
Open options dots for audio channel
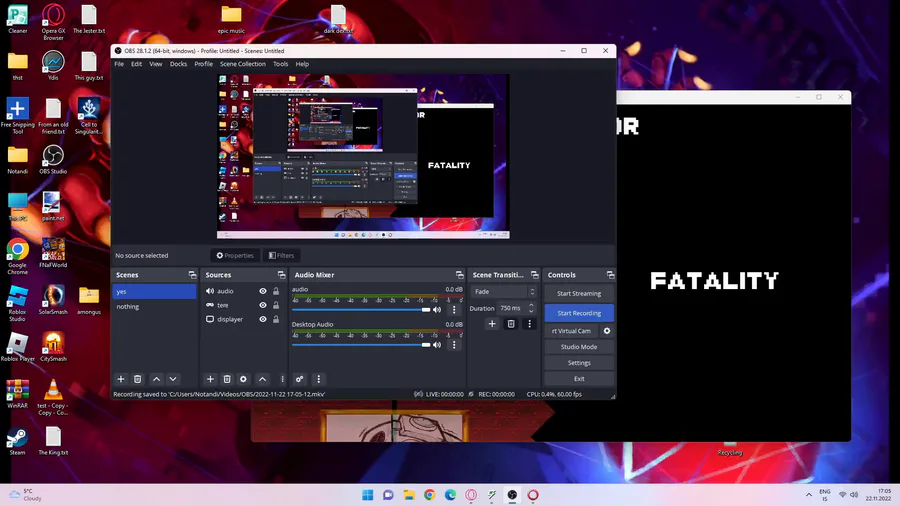[454, 310]
